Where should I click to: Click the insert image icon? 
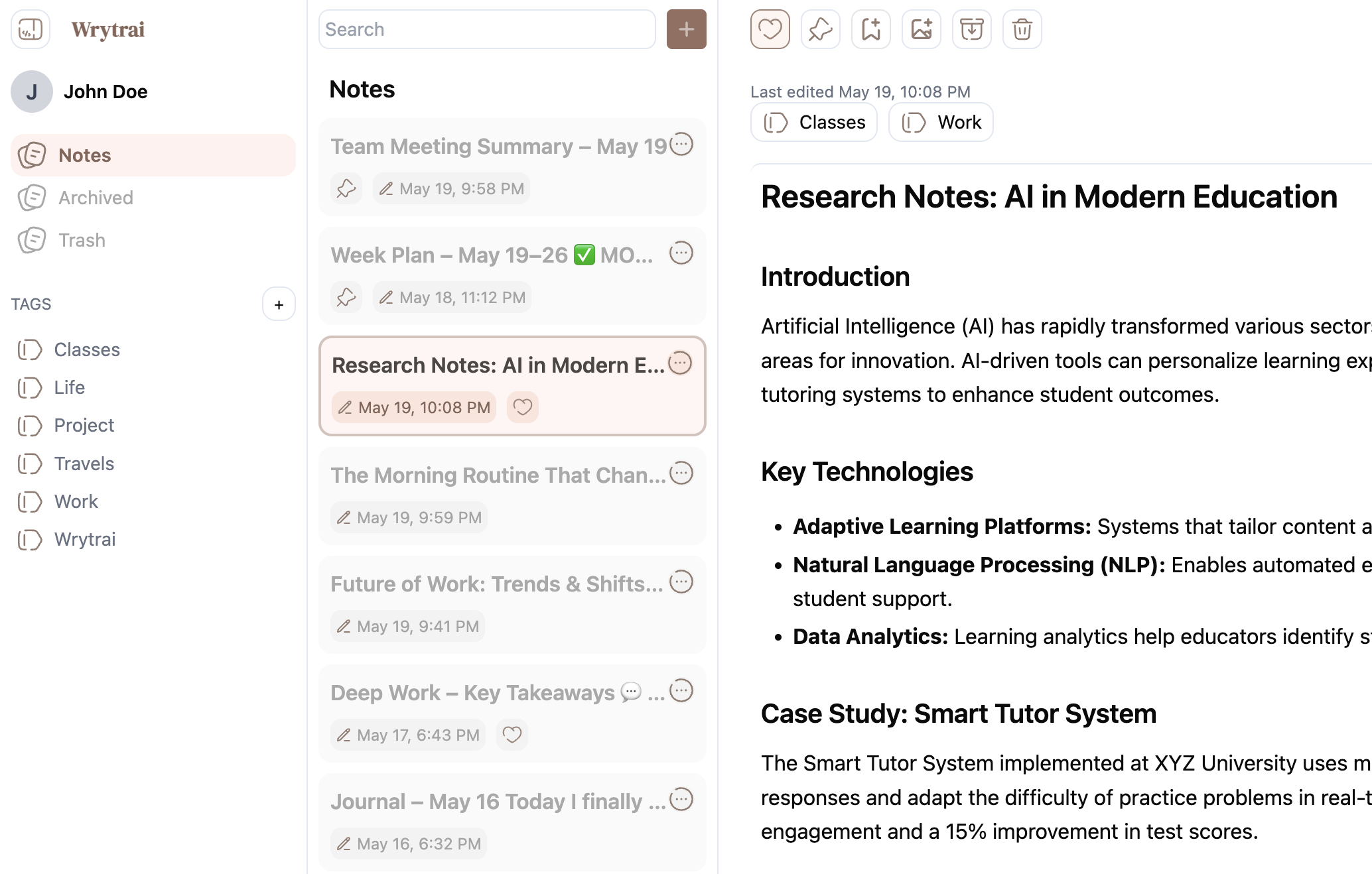[921, 29]
